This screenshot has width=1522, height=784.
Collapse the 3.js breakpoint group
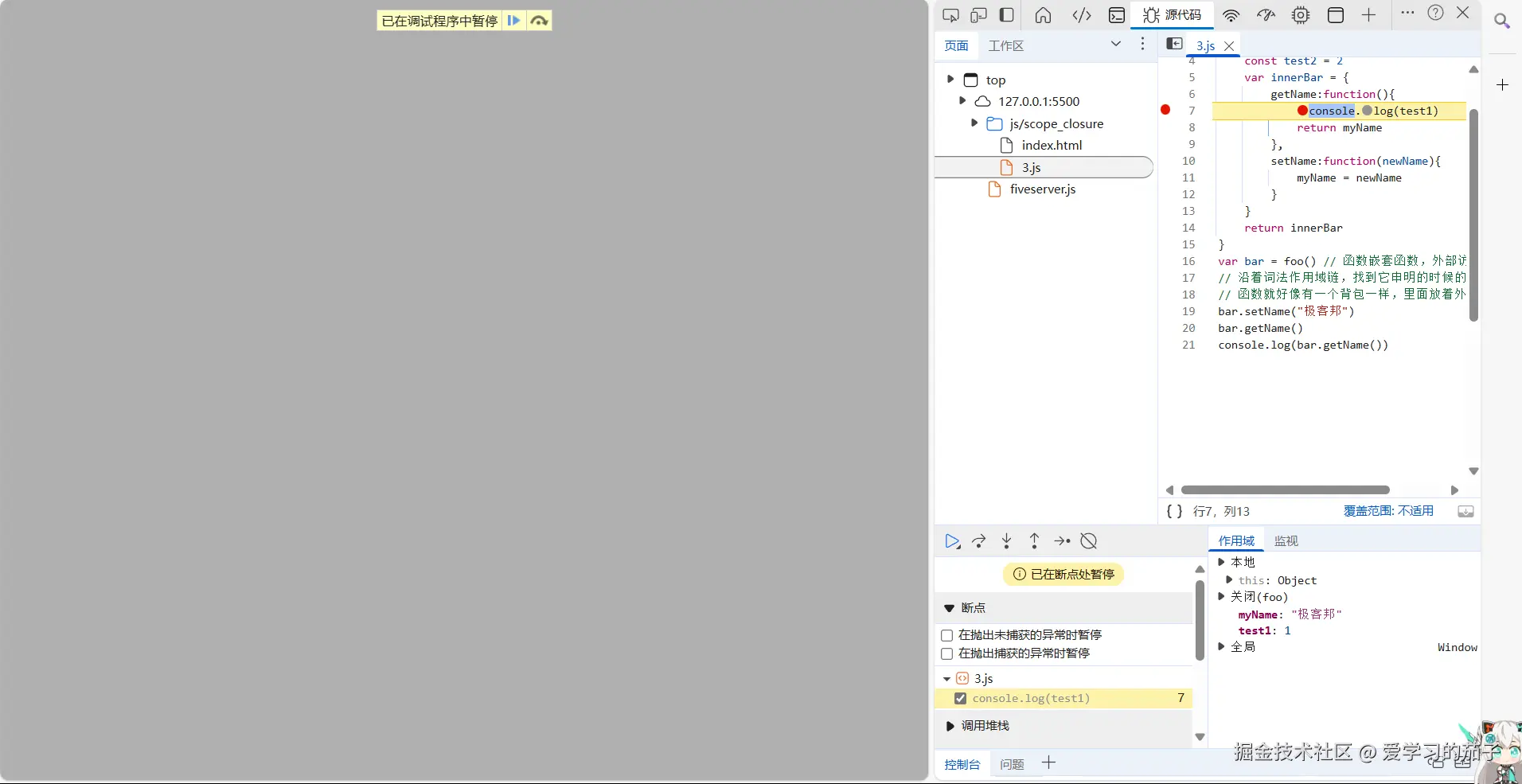pyautogui.click(x=946, y=679)
